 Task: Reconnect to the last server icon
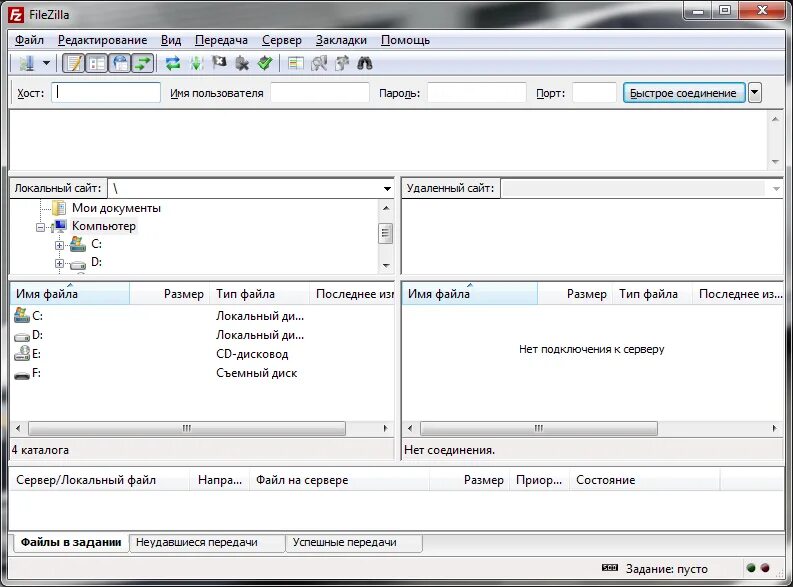(x=265, y=63)
